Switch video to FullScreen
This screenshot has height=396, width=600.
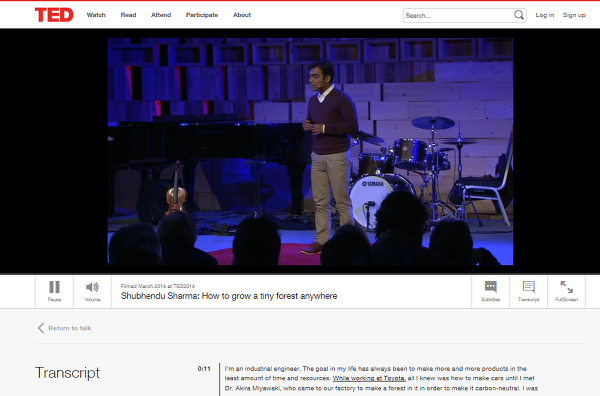coord(566,292)
